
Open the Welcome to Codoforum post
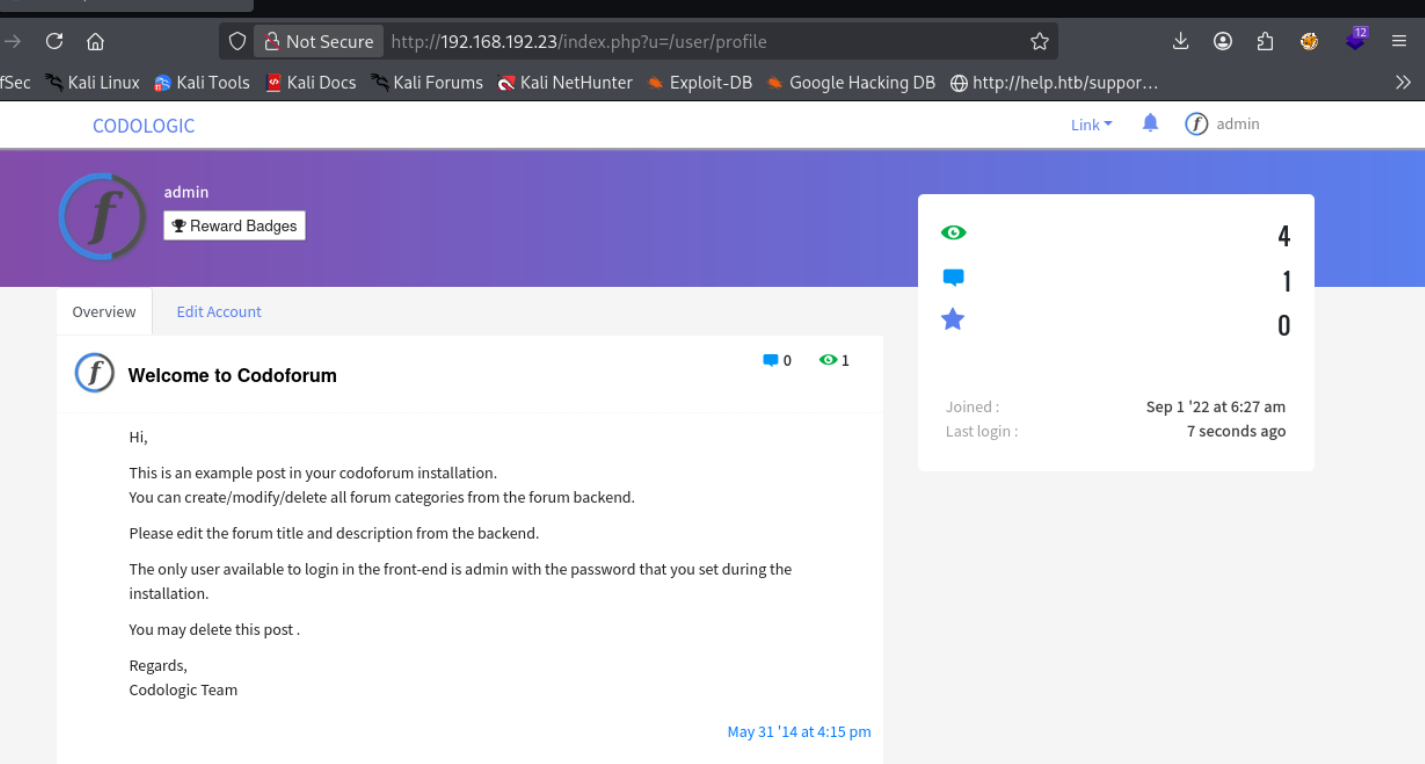coord(232,376)
